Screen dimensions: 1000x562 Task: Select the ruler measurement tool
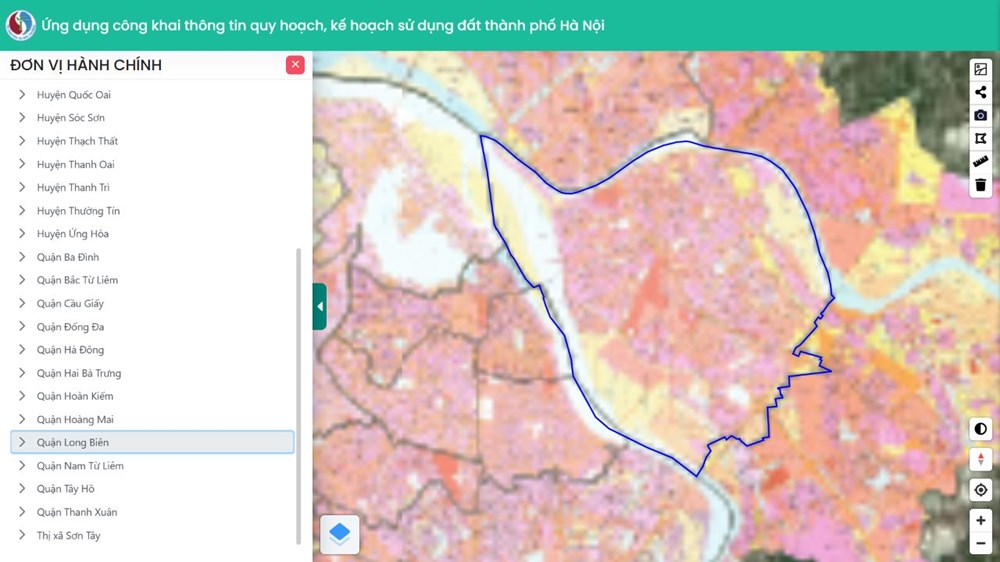[980, 161]
